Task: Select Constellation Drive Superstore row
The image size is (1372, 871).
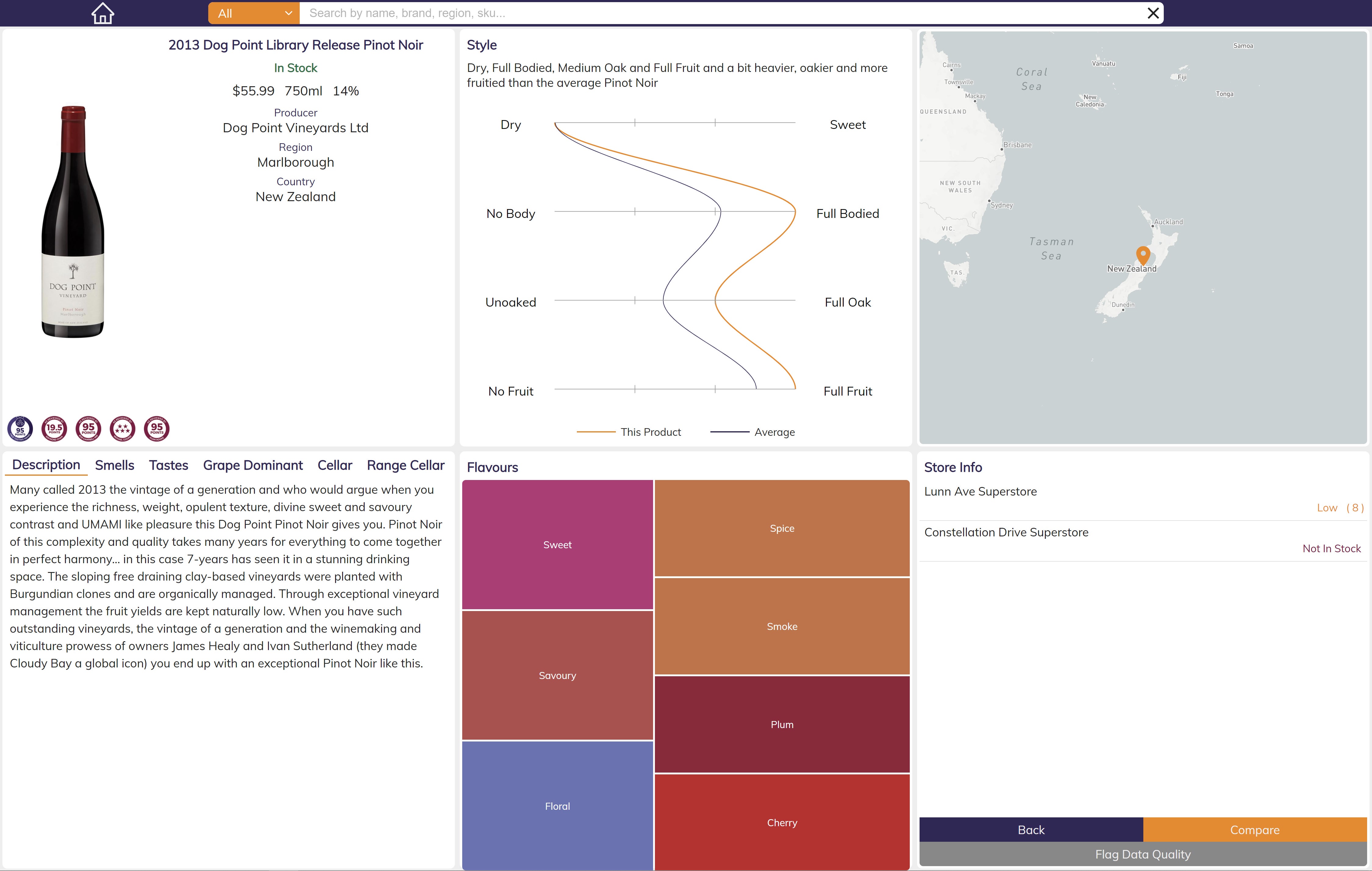Action: tap(1143, 541)
